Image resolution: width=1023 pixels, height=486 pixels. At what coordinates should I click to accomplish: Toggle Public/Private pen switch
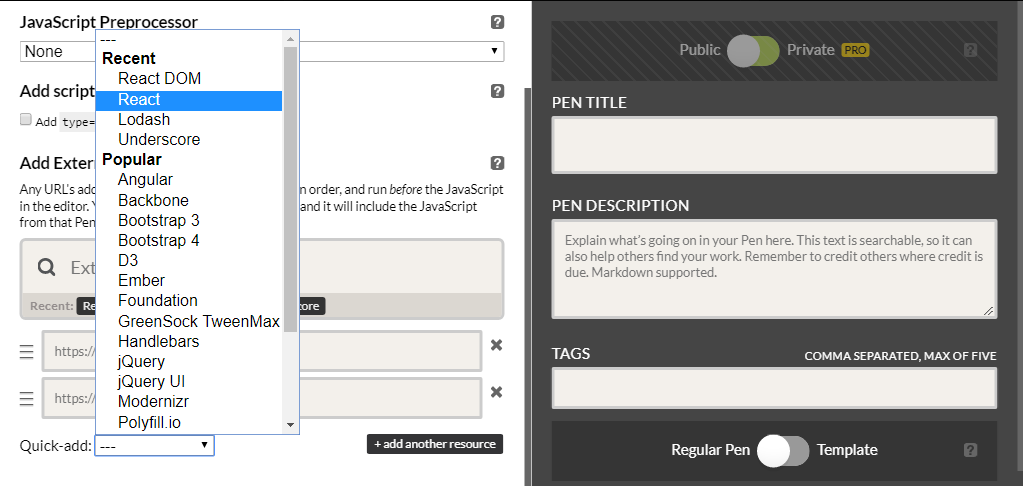tap(753, 51)
